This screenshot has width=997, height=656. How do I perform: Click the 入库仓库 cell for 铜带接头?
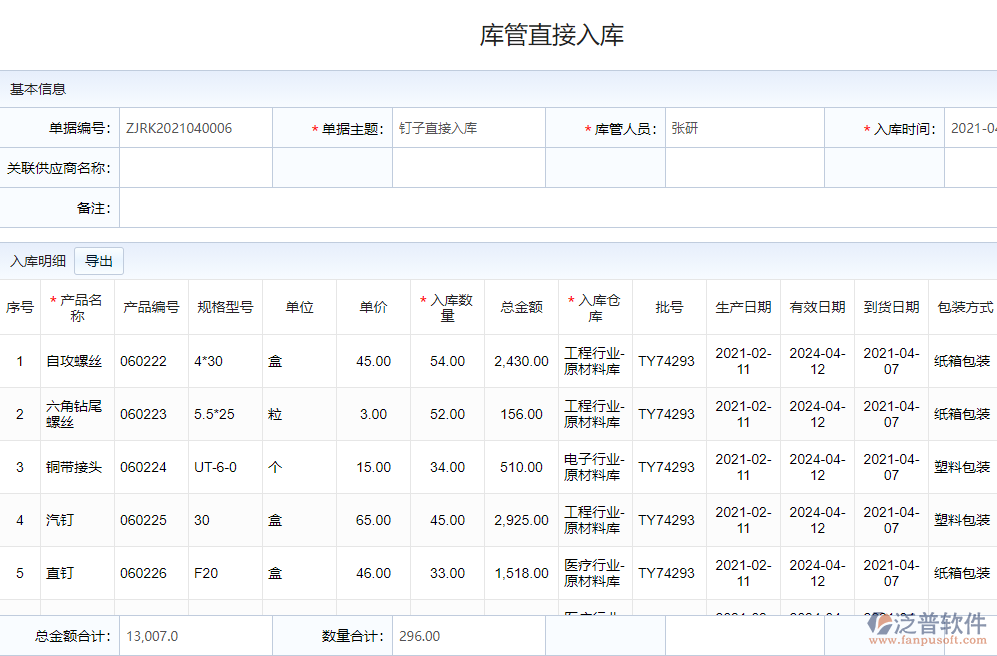[x=595, y=467]
